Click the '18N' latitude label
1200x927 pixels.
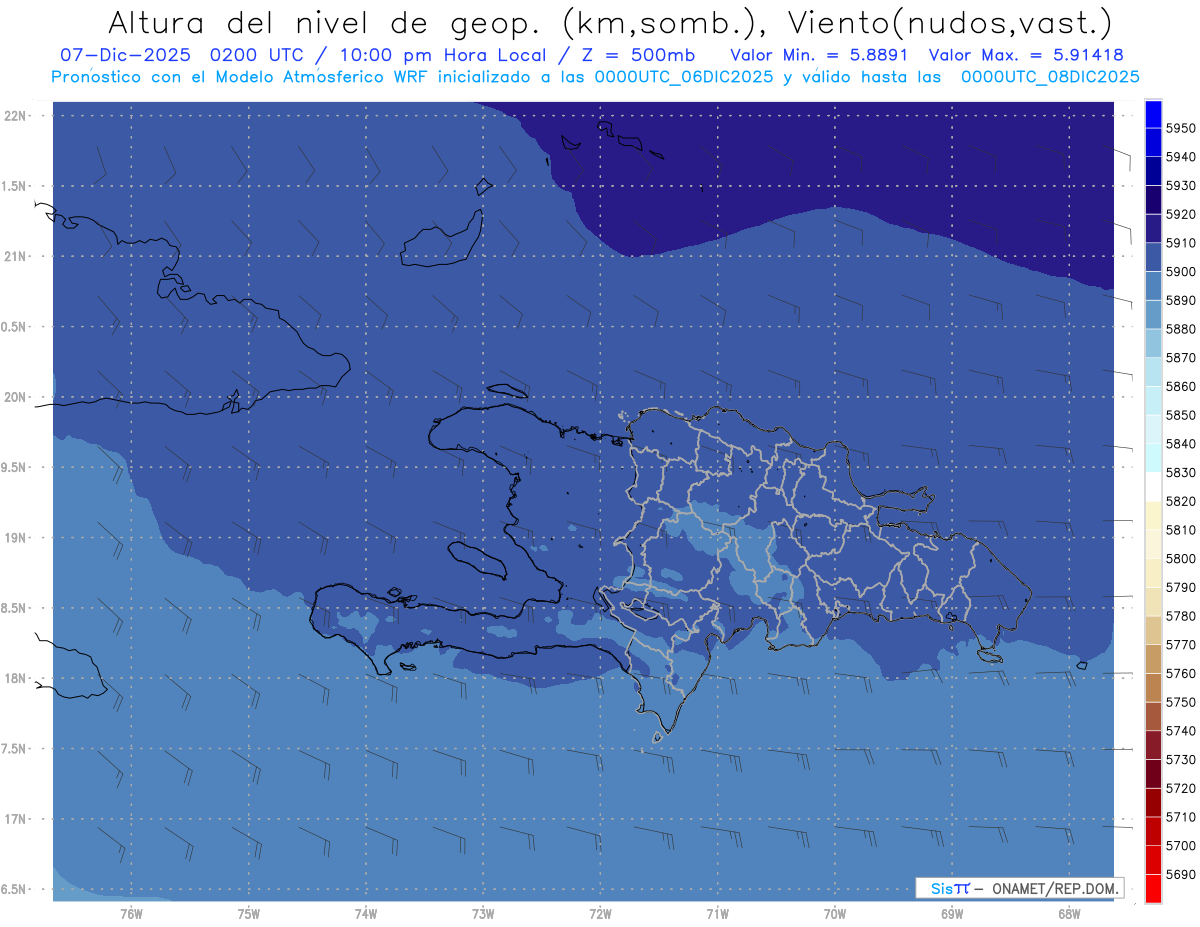pos(15,679)
